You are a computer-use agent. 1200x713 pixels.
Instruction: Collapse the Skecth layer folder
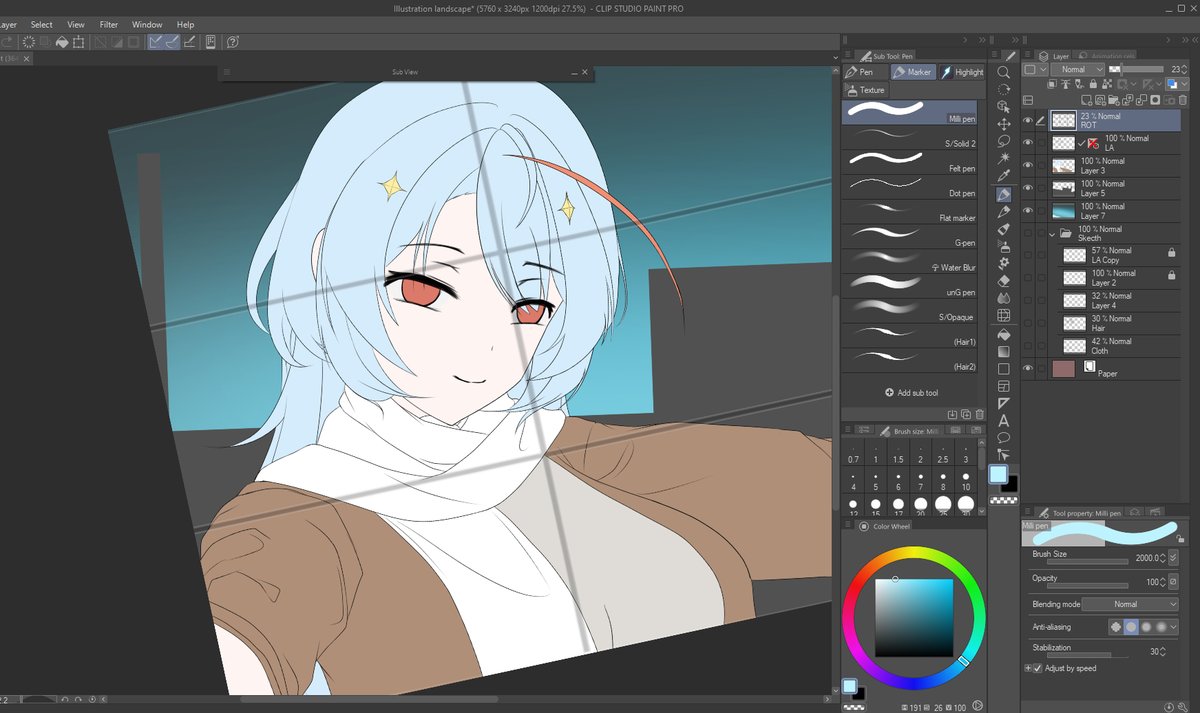[1052, 235]
